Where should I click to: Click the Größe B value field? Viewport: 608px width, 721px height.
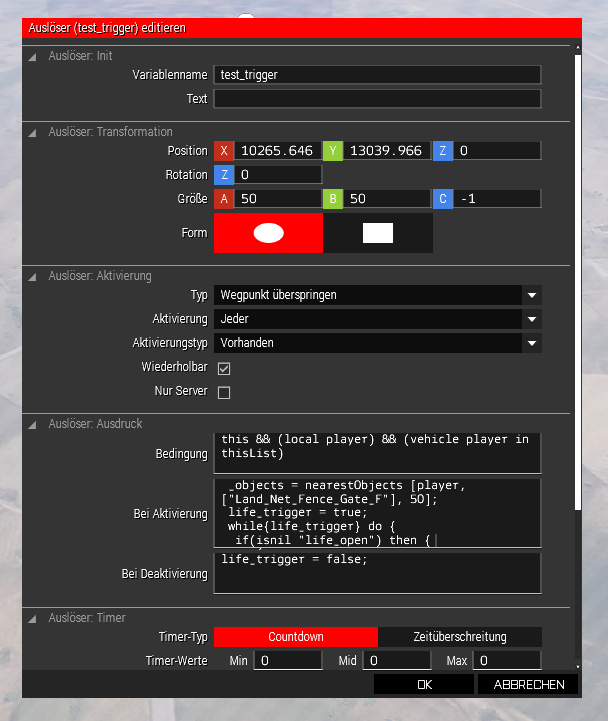click(x=387, y=199)
